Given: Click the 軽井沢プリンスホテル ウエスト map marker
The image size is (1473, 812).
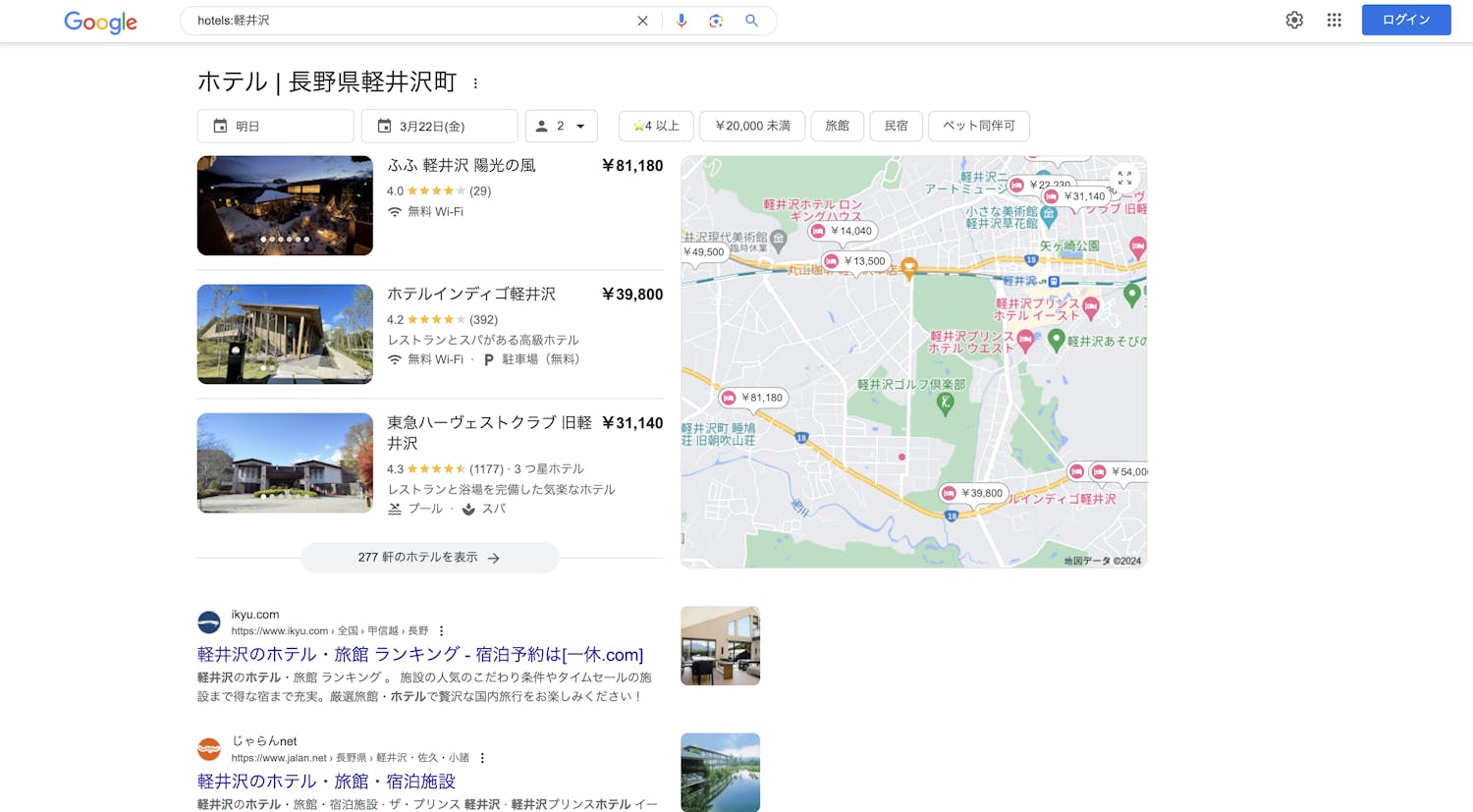Looking at the screenshot, I should 1025,341.
